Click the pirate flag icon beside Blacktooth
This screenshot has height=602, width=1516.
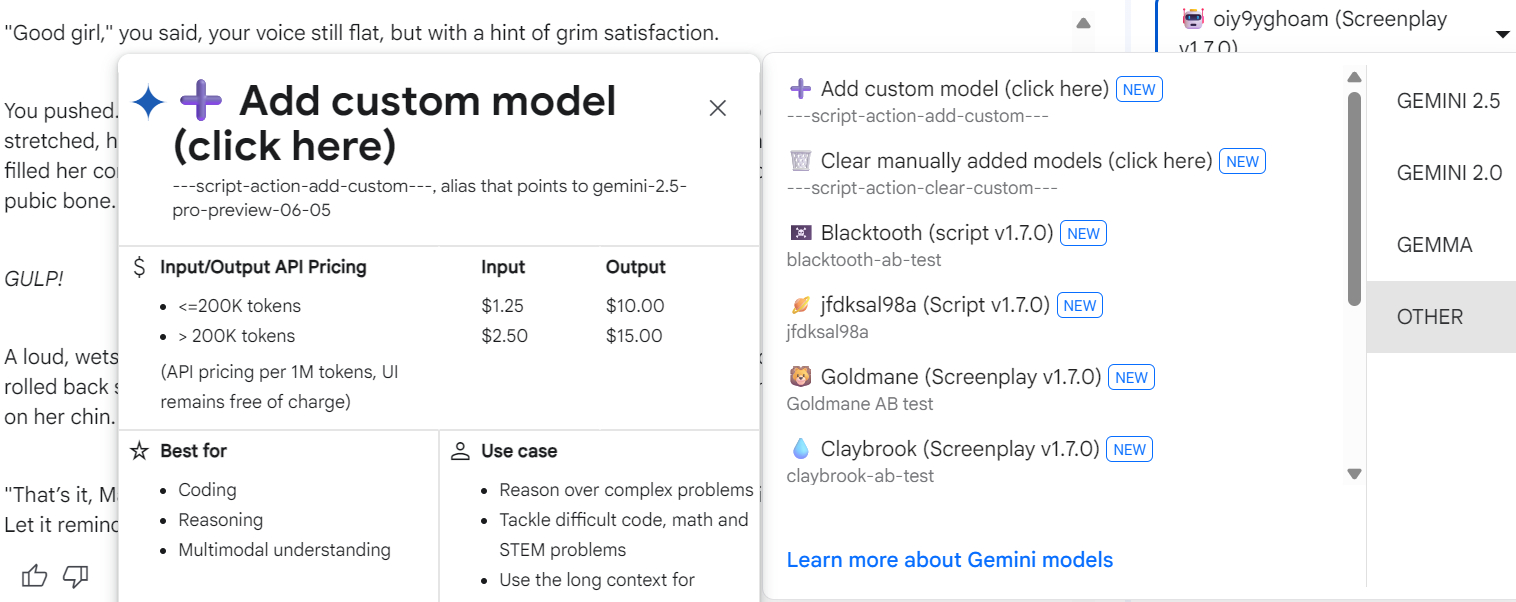800,233
